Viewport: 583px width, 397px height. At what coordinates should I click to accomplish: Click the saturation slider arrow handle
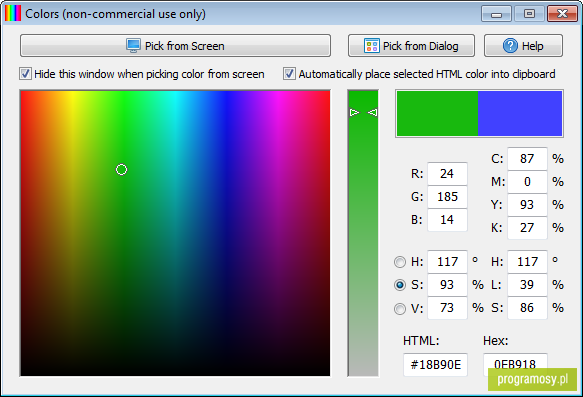pyautogui.click(x=363, y=112)
